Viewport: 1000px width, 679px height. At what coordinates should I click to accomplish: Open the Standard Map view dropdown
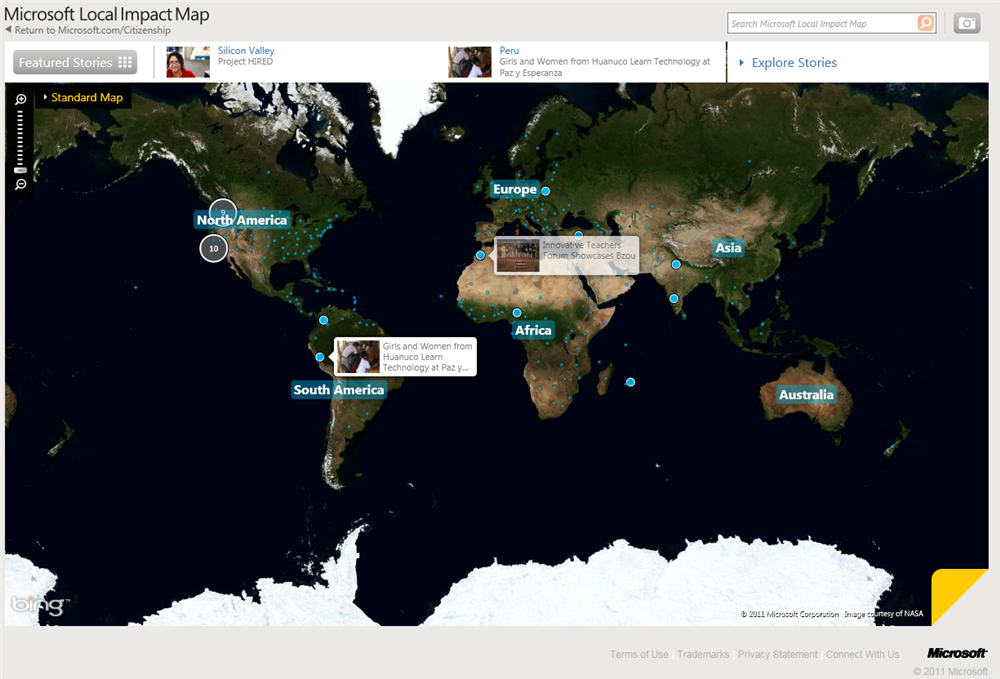pos(83,97)
